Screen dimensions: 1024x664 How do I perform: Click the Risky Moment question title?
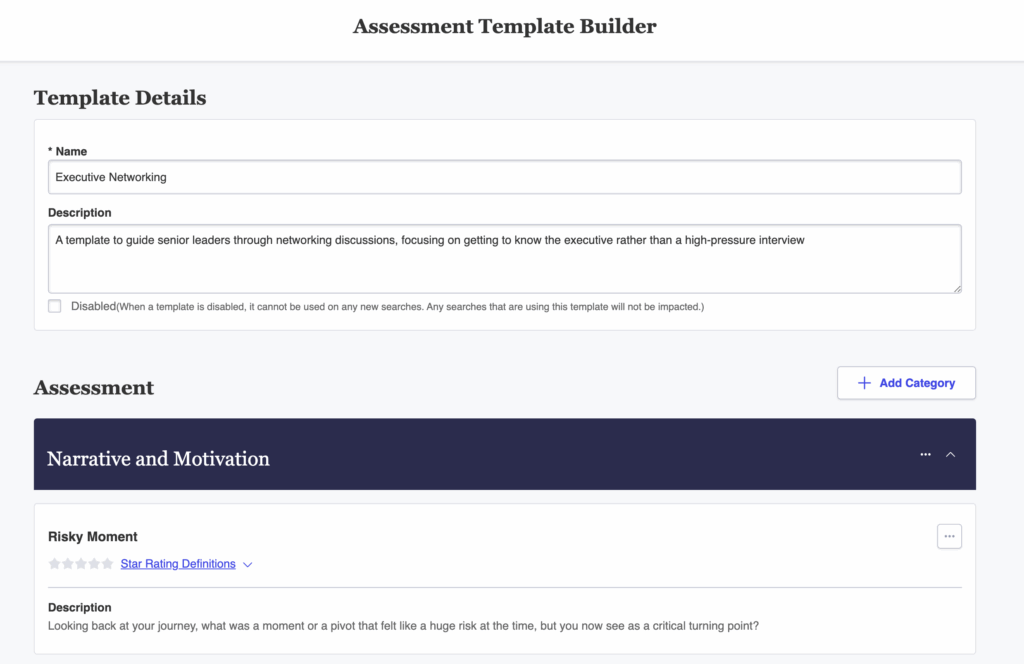(93, 537)
